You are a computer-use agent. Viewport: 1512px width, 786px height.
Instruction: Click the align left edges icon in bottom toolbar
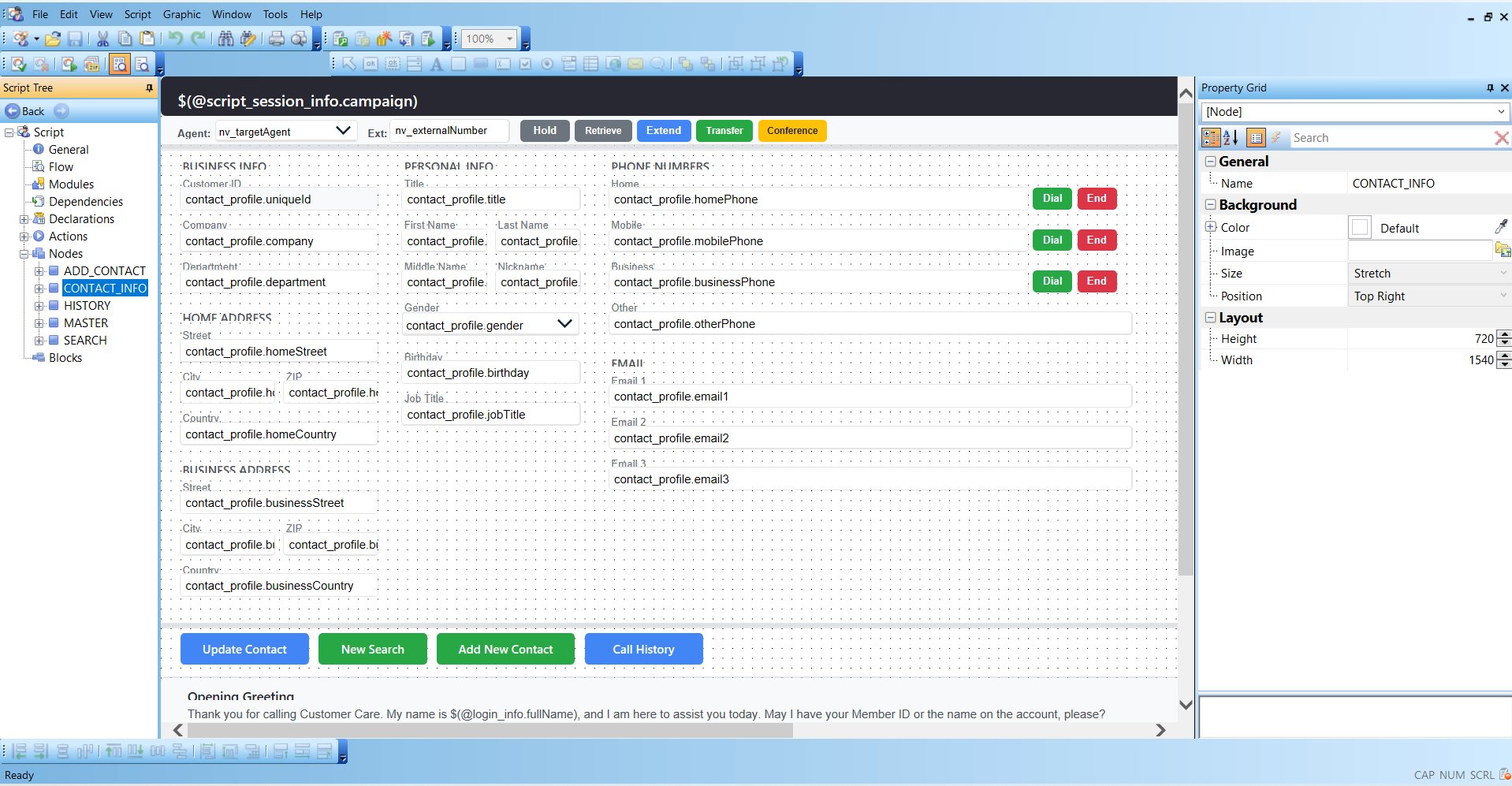tap(19, 751)
